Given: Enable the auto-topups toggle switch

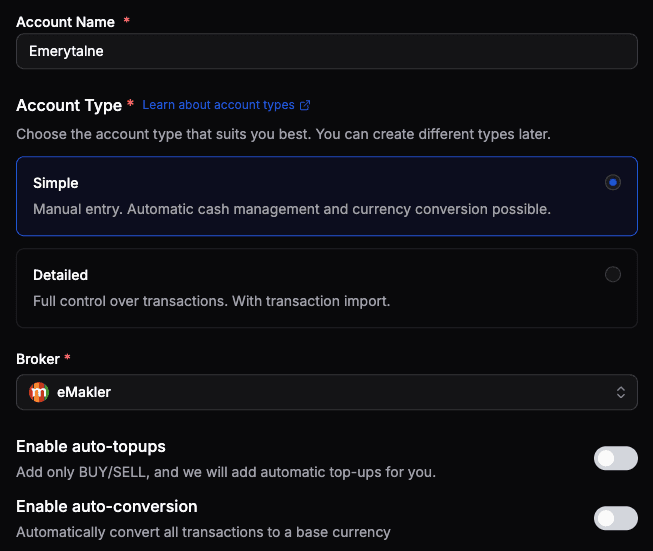Looking at the screenshot, I should (615, 458).
